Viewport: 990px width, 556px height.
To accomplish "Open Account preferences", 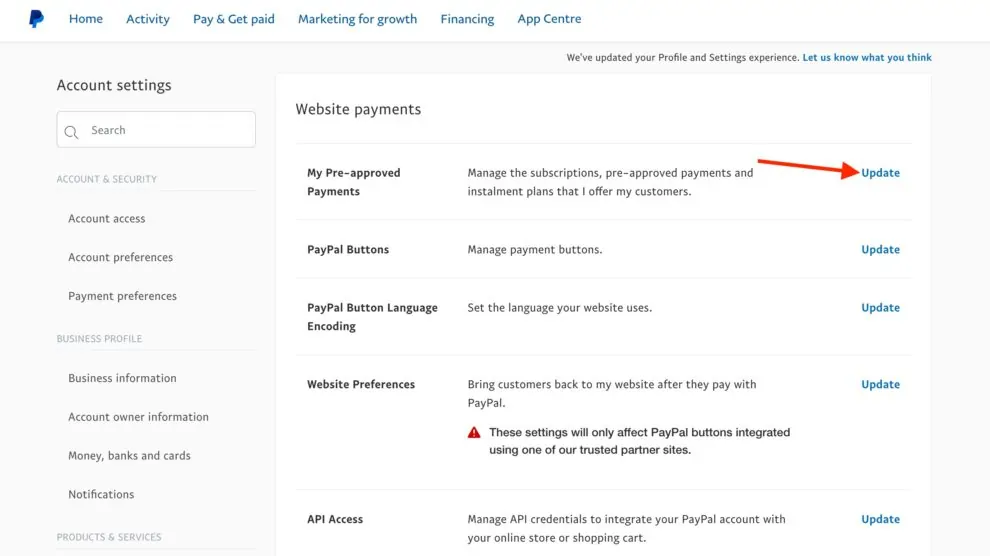I will [121, 257].
